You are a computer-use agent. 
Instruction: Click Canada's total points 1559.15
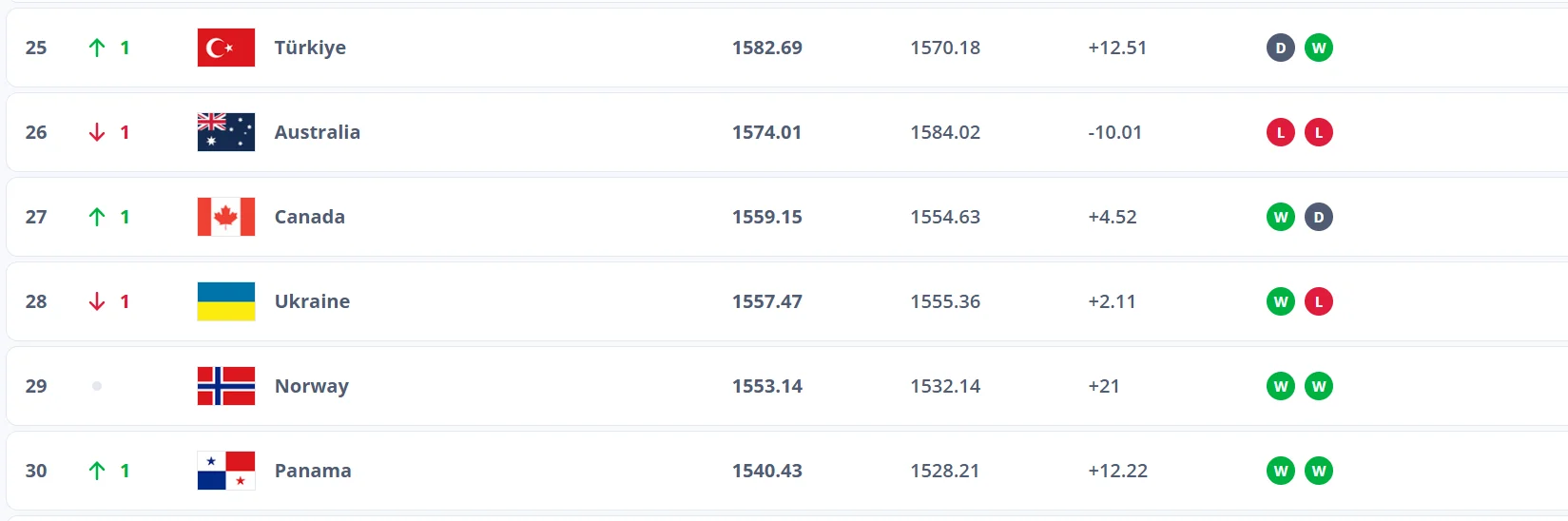(766, 217)
